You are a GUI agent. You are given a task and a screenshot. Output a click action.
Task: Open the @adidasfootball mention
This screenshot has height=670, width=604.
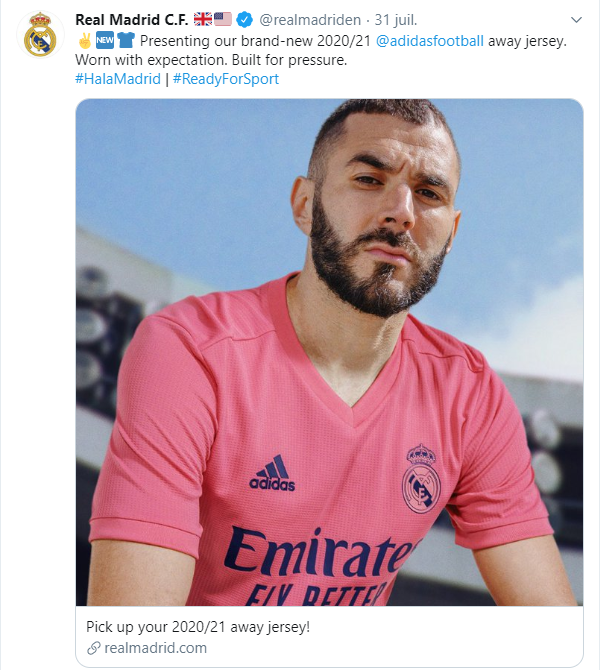point(430,41)
